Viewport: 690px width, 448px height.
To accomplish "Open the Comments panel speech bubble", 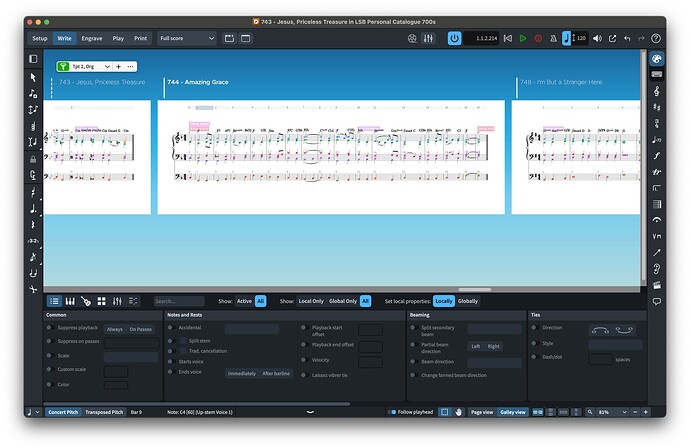I will [x=657, y=301].
